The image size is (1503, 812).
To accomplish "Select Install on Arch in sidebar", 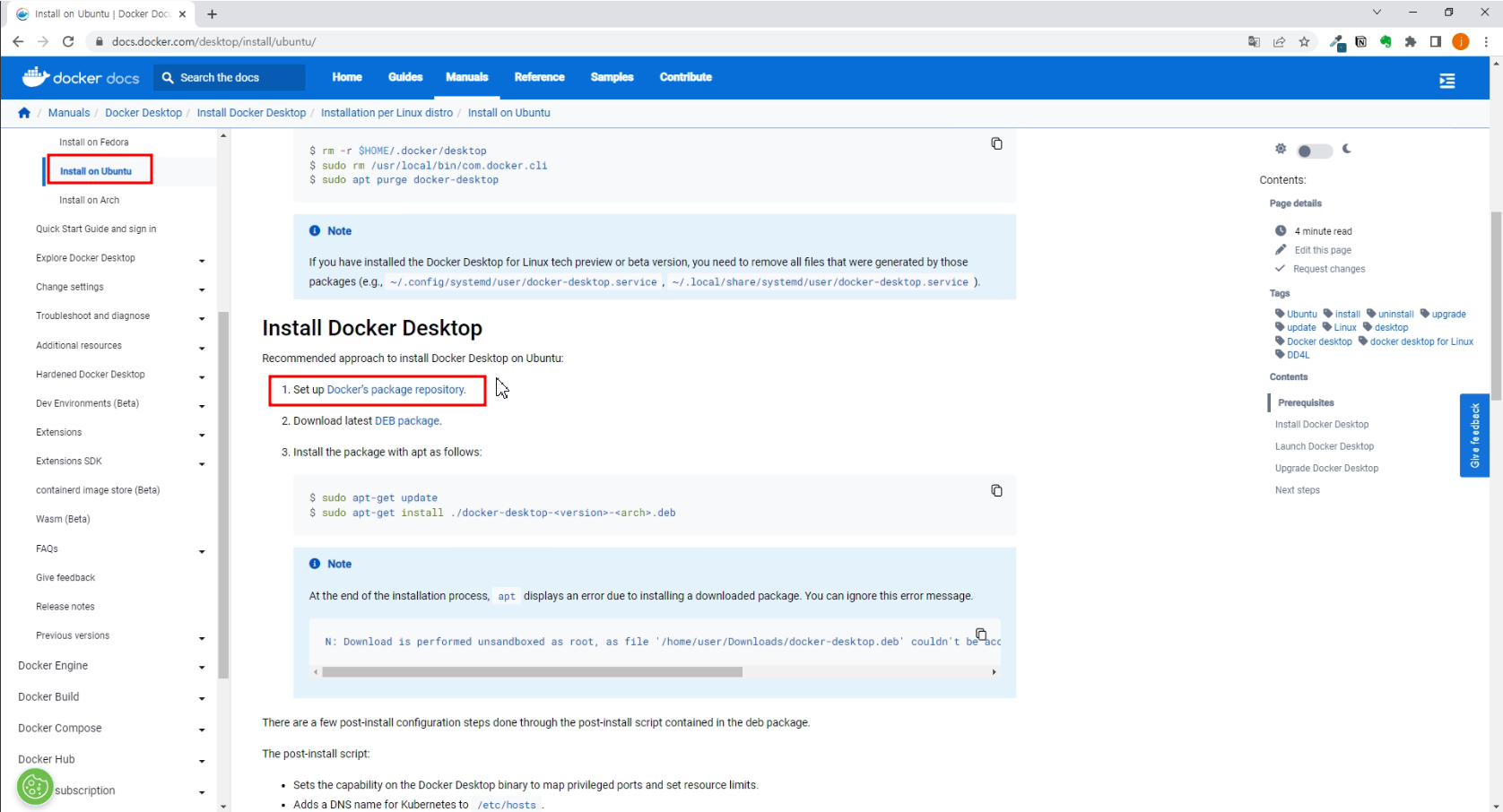I will coord(90,201).
